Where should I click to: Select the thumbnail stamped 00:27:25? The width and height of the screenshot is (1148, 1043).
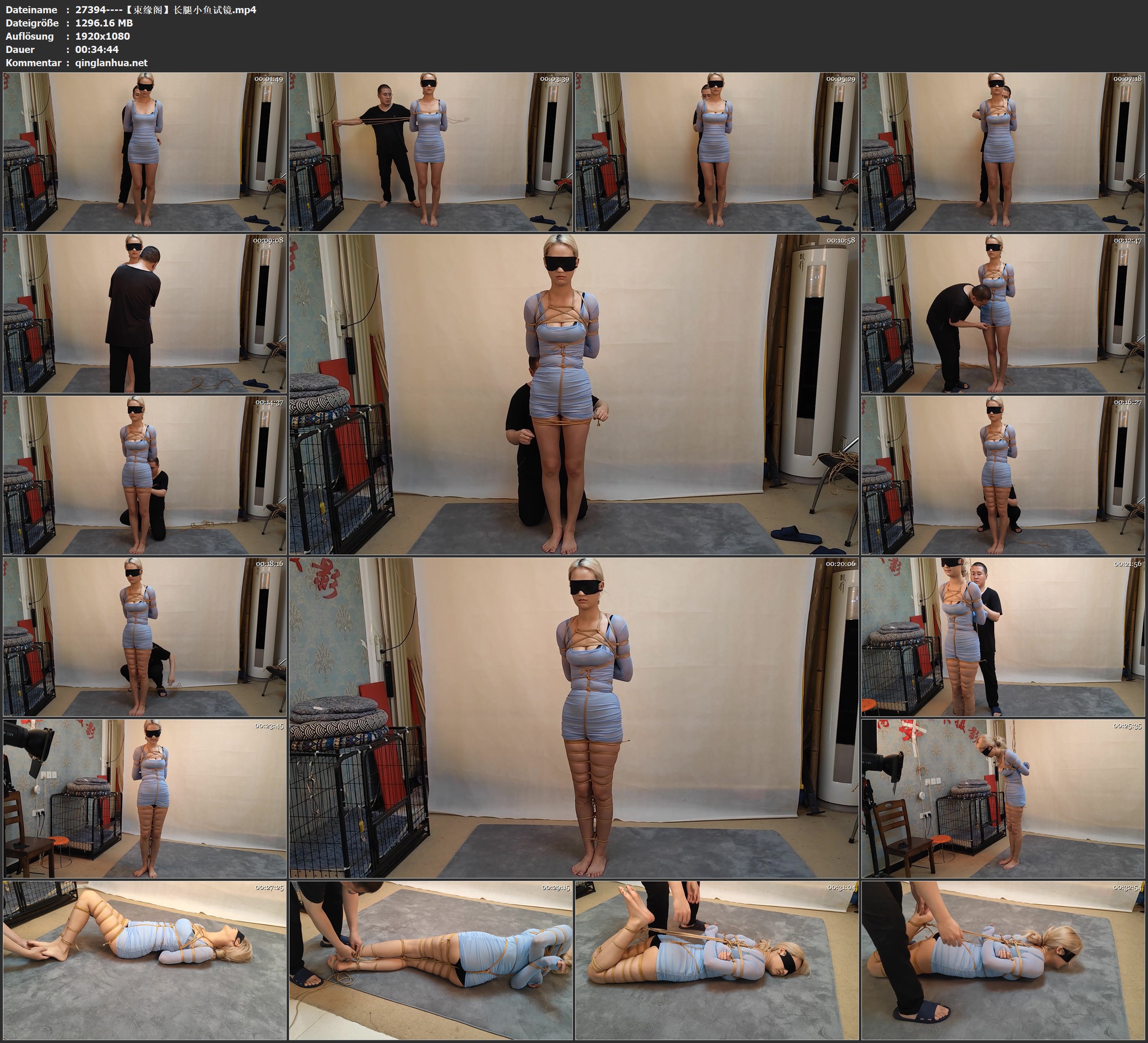pos(145,960)
